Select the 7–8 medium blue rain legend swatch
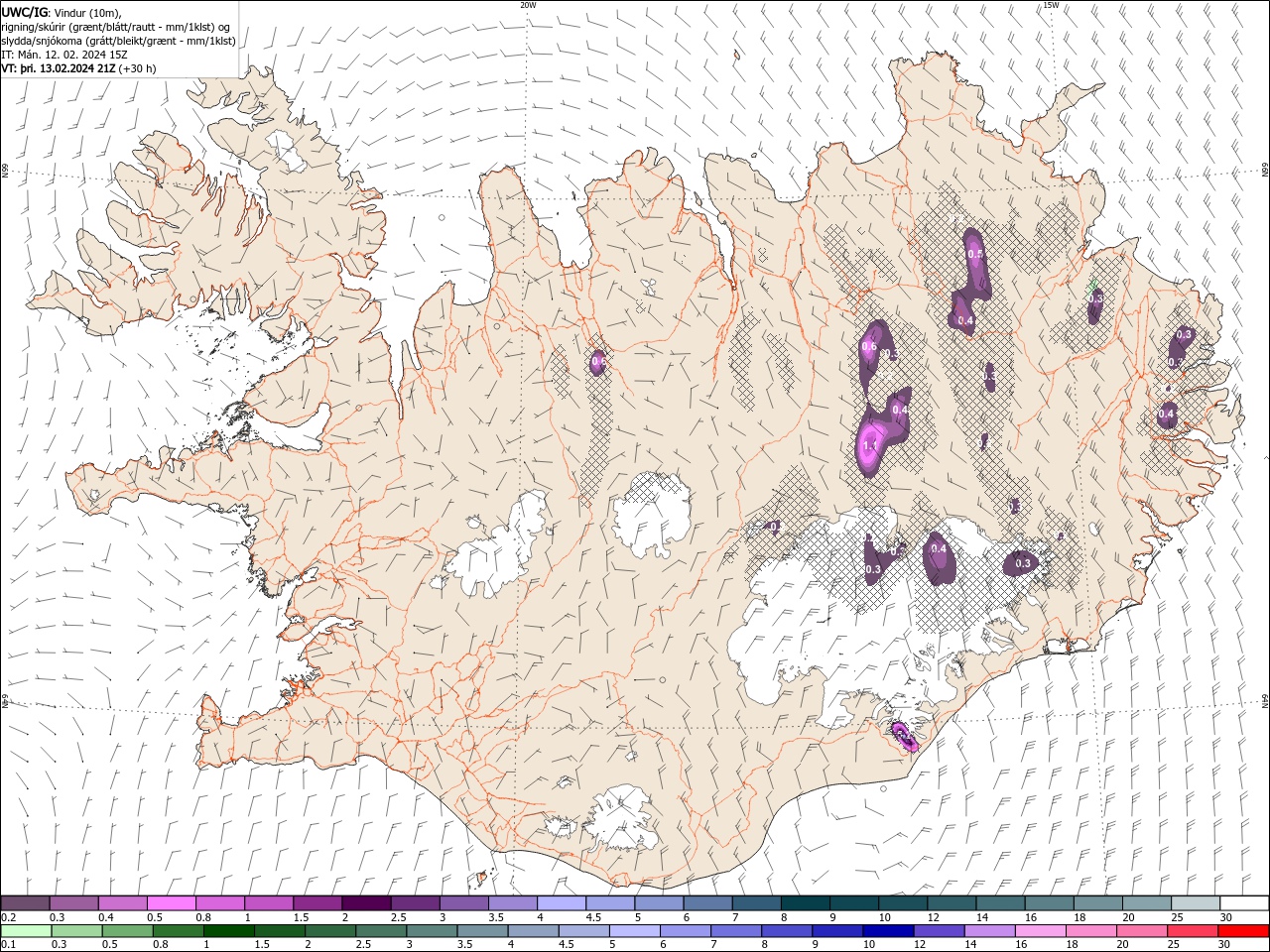 tap(736, 931)
